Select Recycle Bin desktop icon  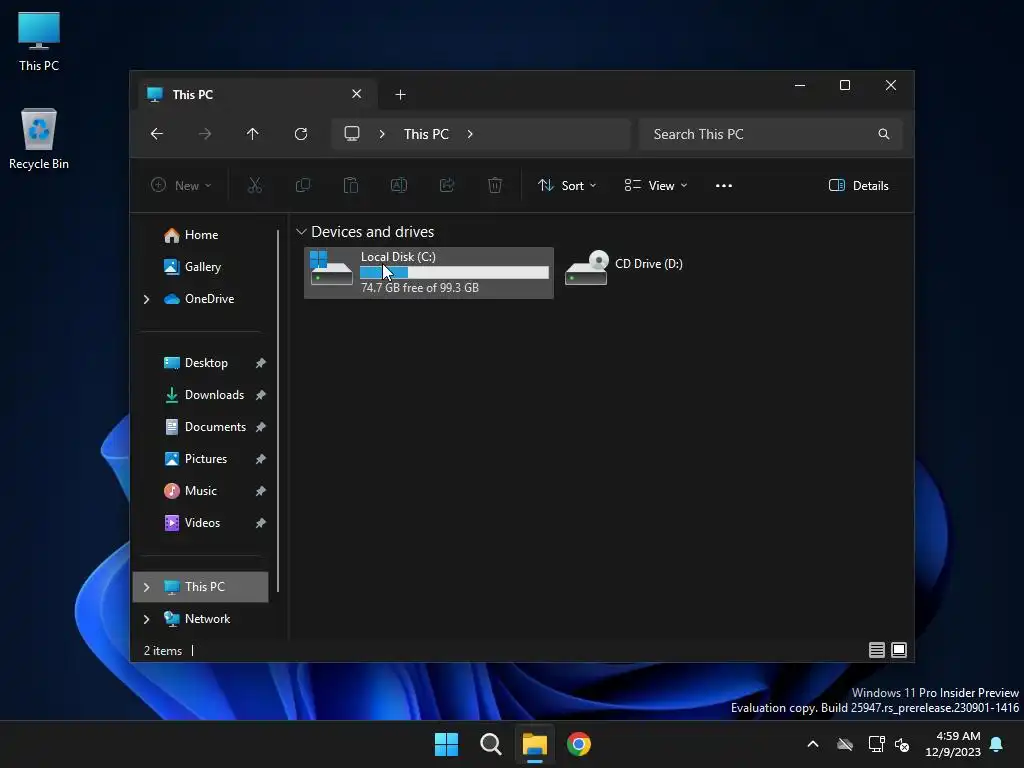click(x=39, y=138)
